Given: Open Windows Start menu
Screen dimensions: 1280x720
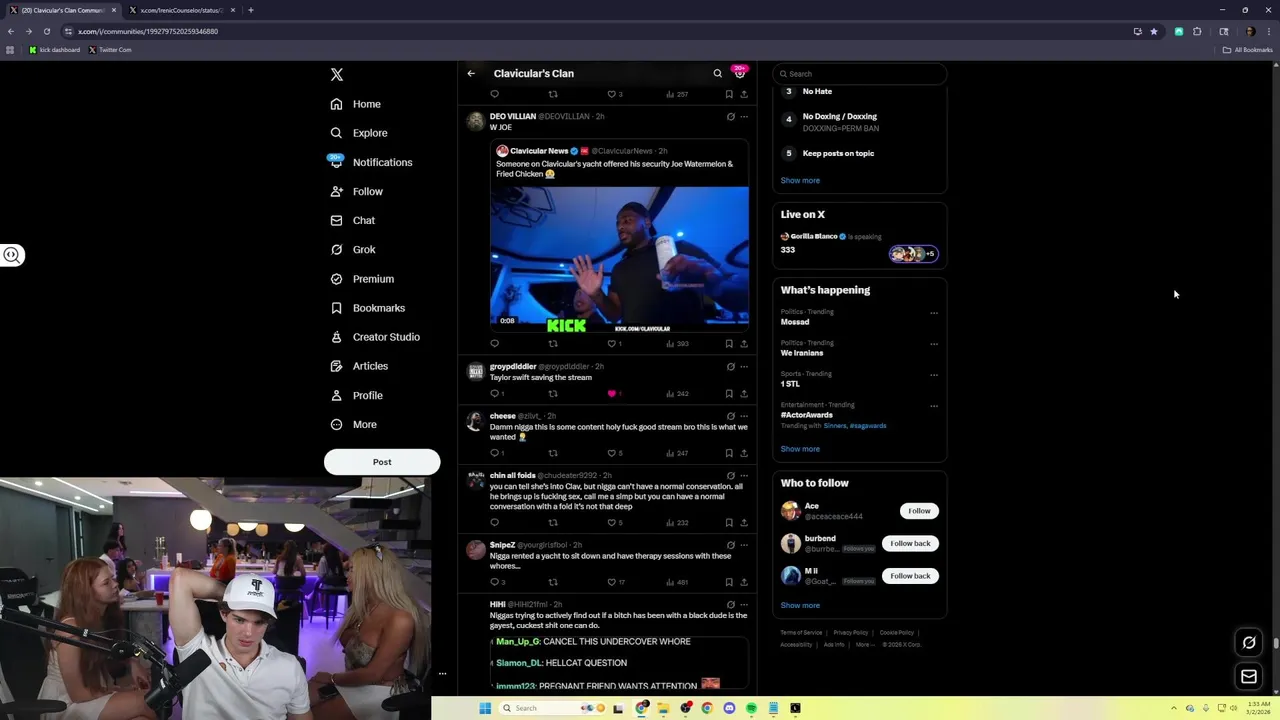Looking at the screenshot, I should (485, 708).
